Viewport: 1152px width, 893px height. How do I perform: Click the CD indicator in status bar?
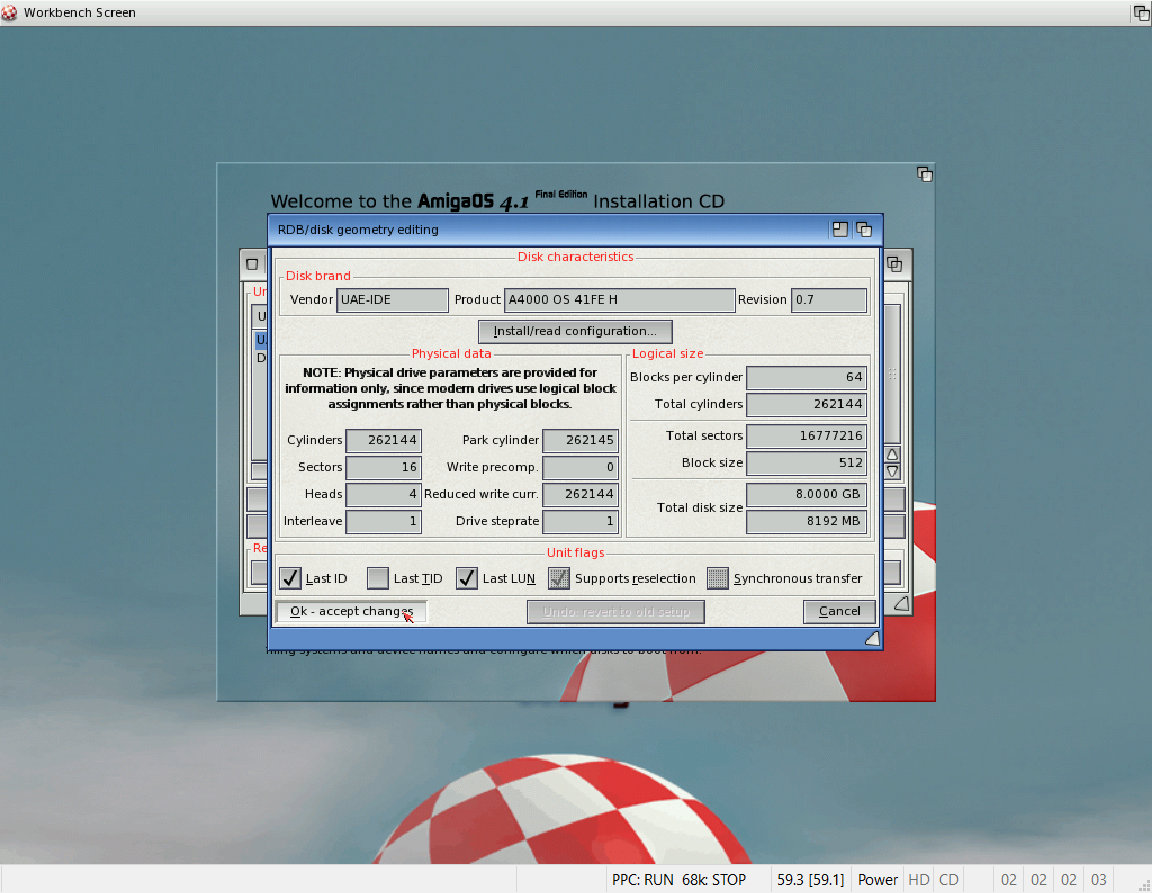948,880
